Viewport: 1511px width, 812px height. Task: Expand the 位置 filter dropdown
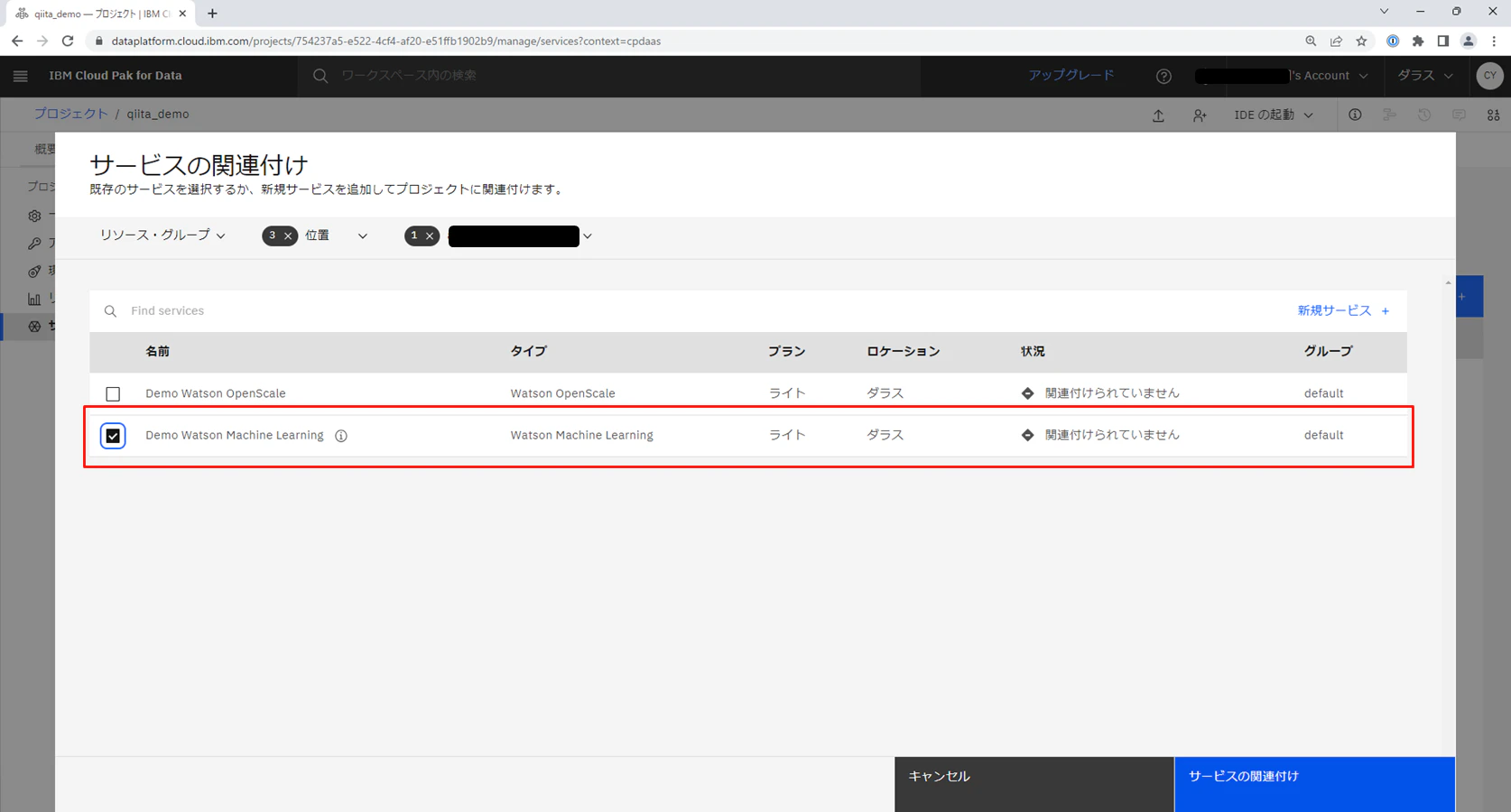coord(337,235)
